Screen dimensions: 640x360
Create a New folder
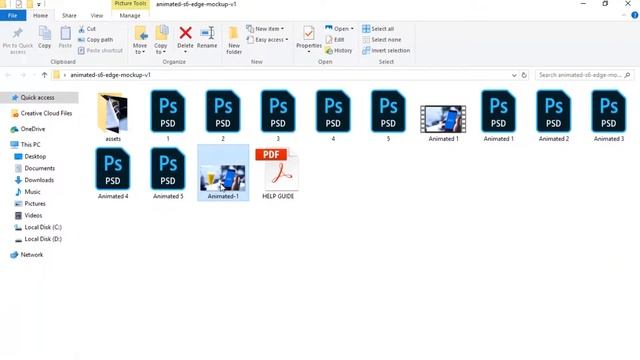coord(234,40)
